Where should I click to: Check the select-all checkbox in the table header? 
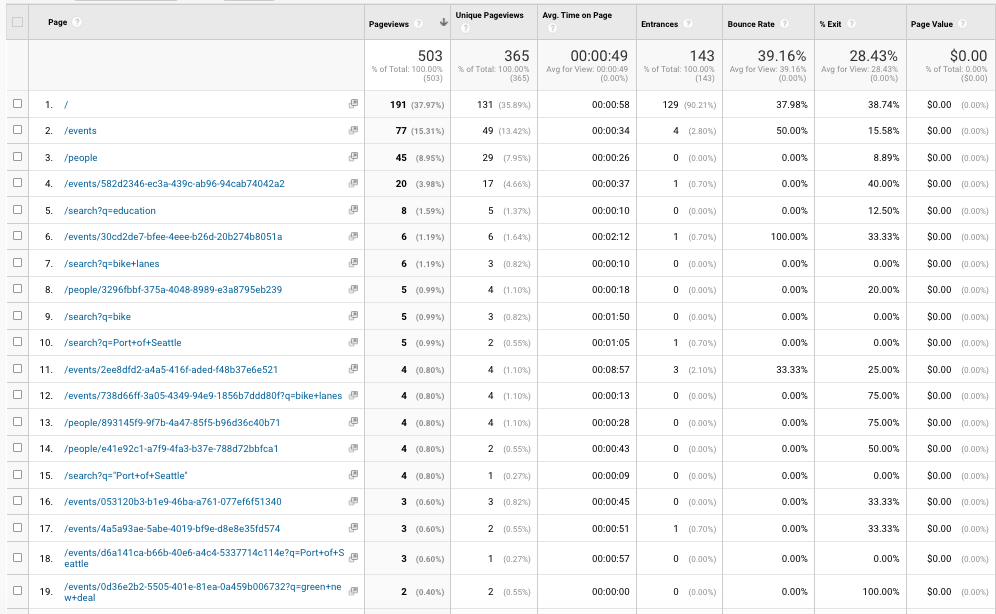16,21
